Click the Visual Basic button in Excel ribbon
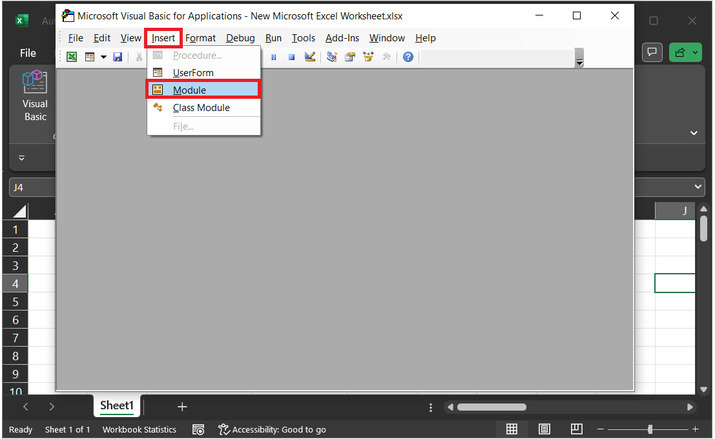The image size is (715, 439). coord(35,96)
